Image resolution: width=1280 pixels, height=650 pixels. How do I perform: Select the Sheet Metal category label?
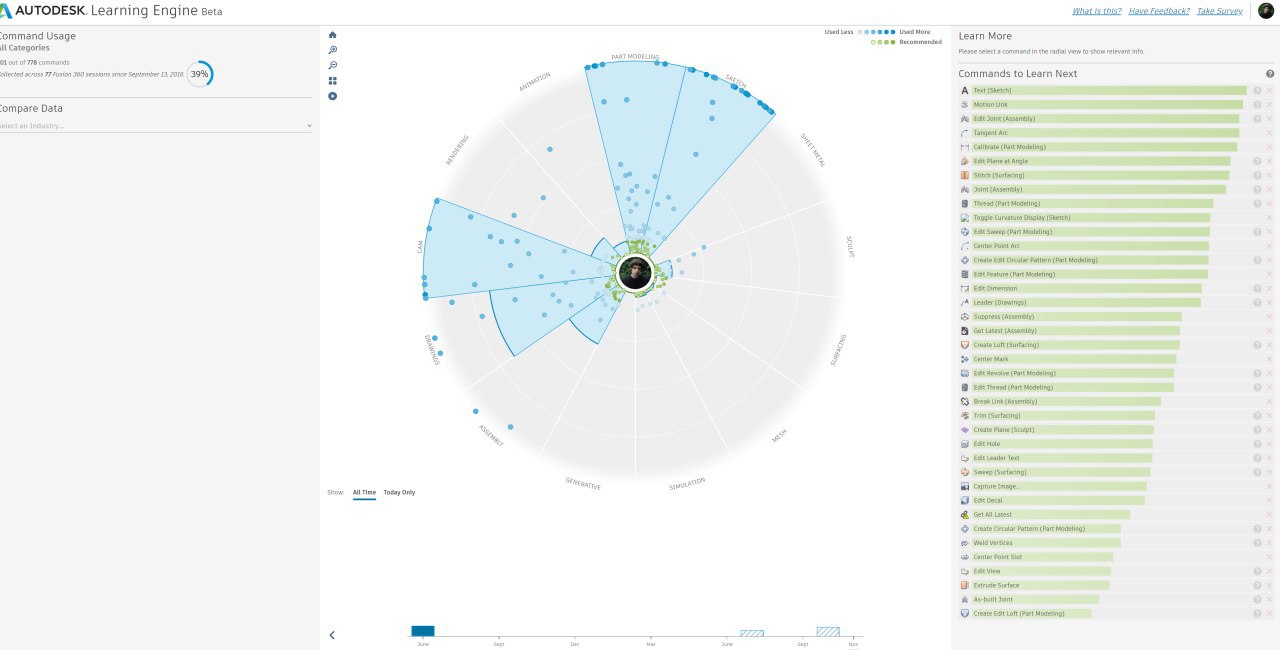[813, 148]
